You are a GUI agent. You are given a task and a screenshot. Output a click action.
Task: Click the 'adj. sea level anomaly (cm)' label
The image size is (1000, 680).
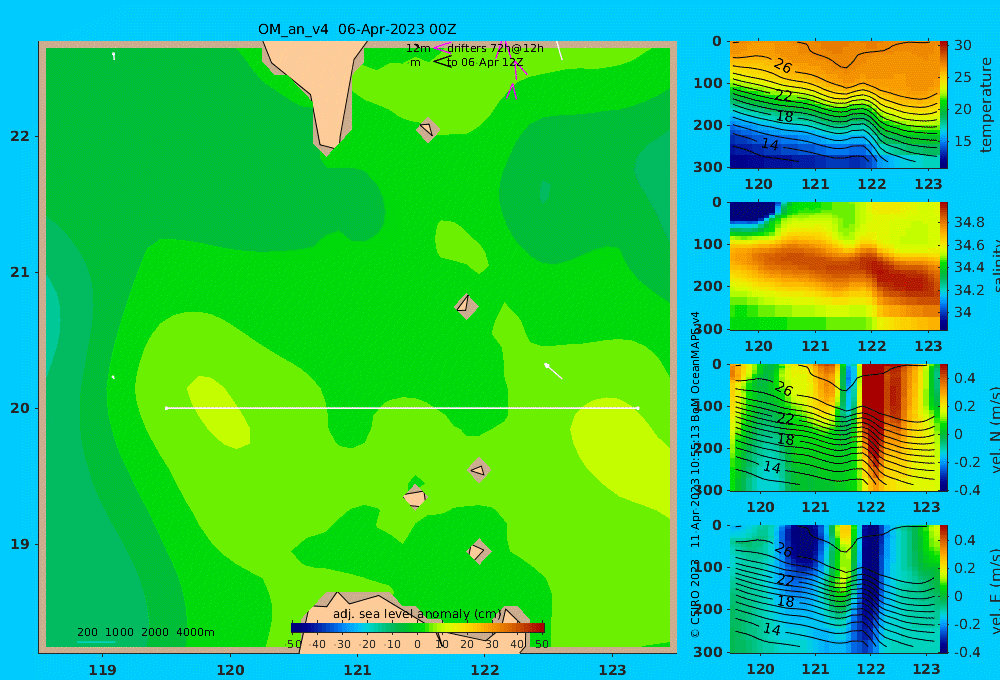tap(417, 614)
